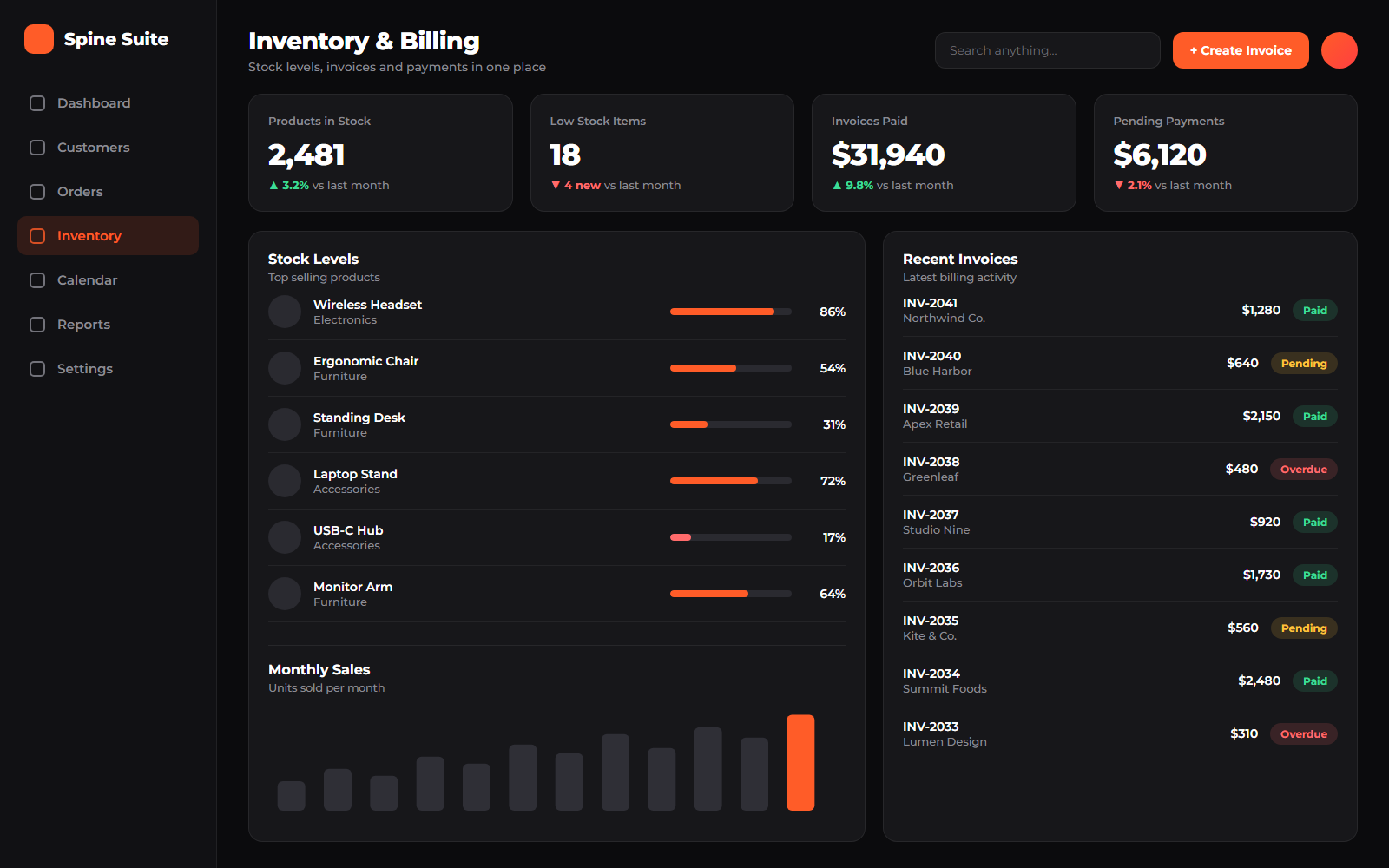This screenshot has height=868, width=1389.
Task: Click the Monitor Arm 64% value
Action: coord(833,594)
